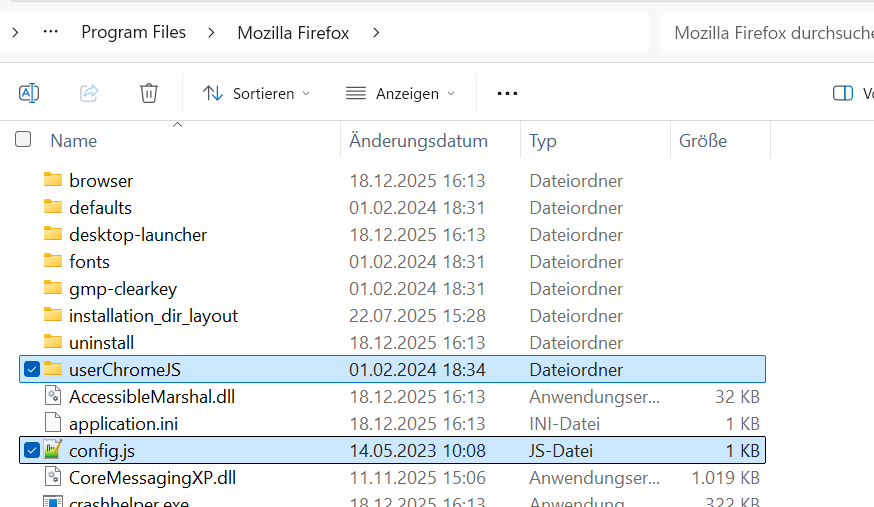Sort by the Änderungsdatum column header
The image size is (874, 507).
tap(418, 141)
